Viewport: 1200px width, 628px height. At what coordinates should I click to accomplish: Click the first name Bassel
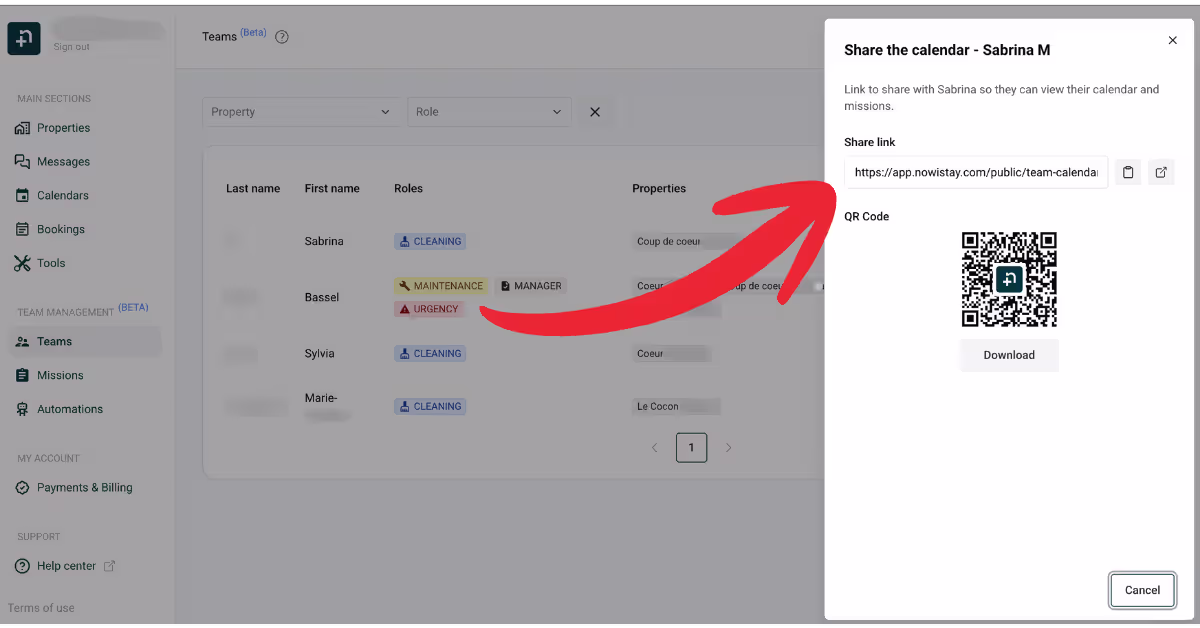click(x=322, y=297)
